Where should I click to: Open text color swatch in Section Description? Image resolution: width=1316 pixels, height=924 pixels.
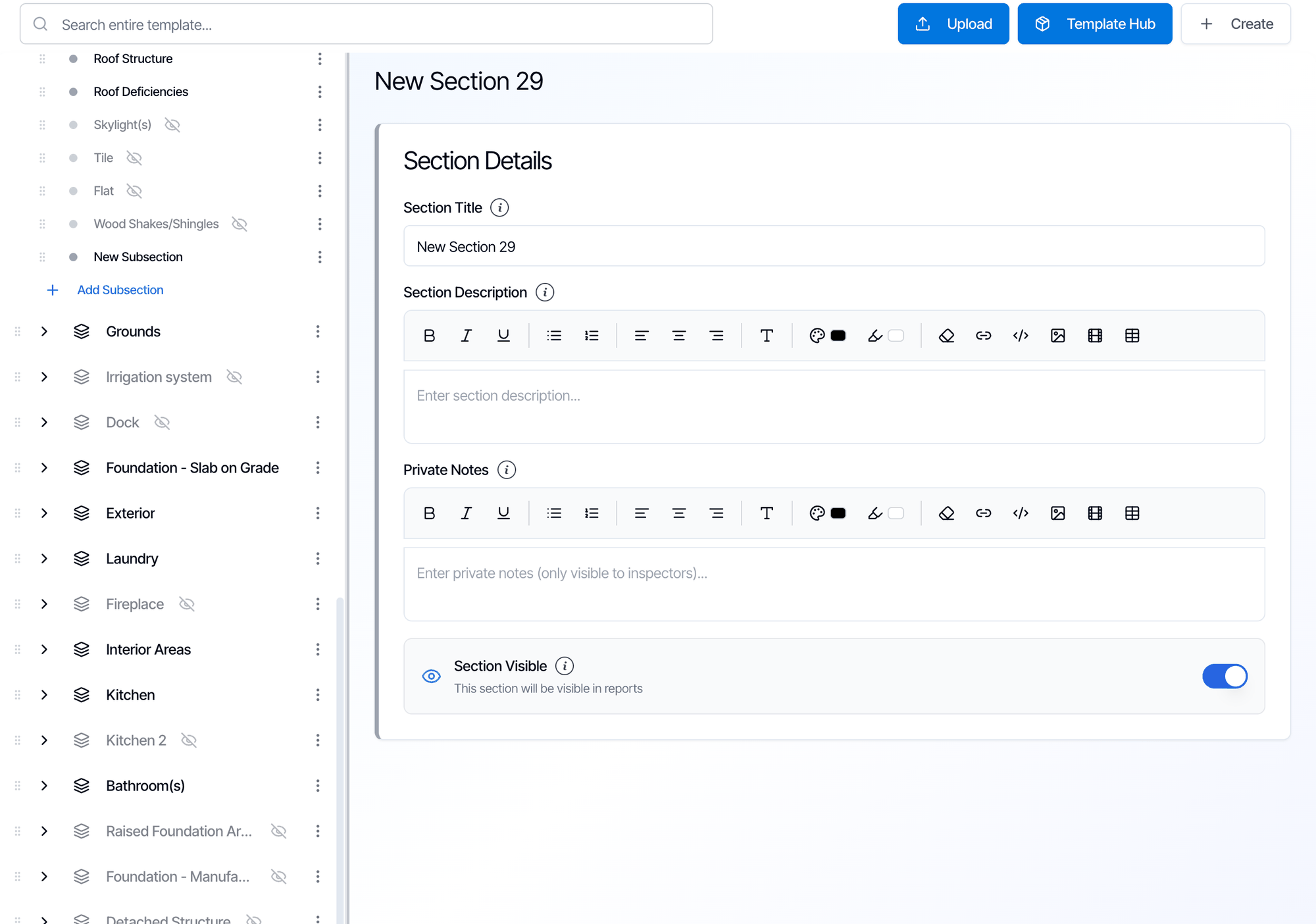pos(838,336)
